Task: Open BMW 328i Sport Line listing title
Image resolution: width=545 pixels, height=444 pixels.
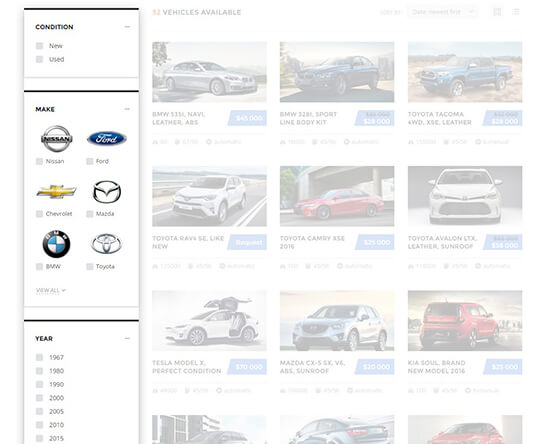Action: (308, 118)
